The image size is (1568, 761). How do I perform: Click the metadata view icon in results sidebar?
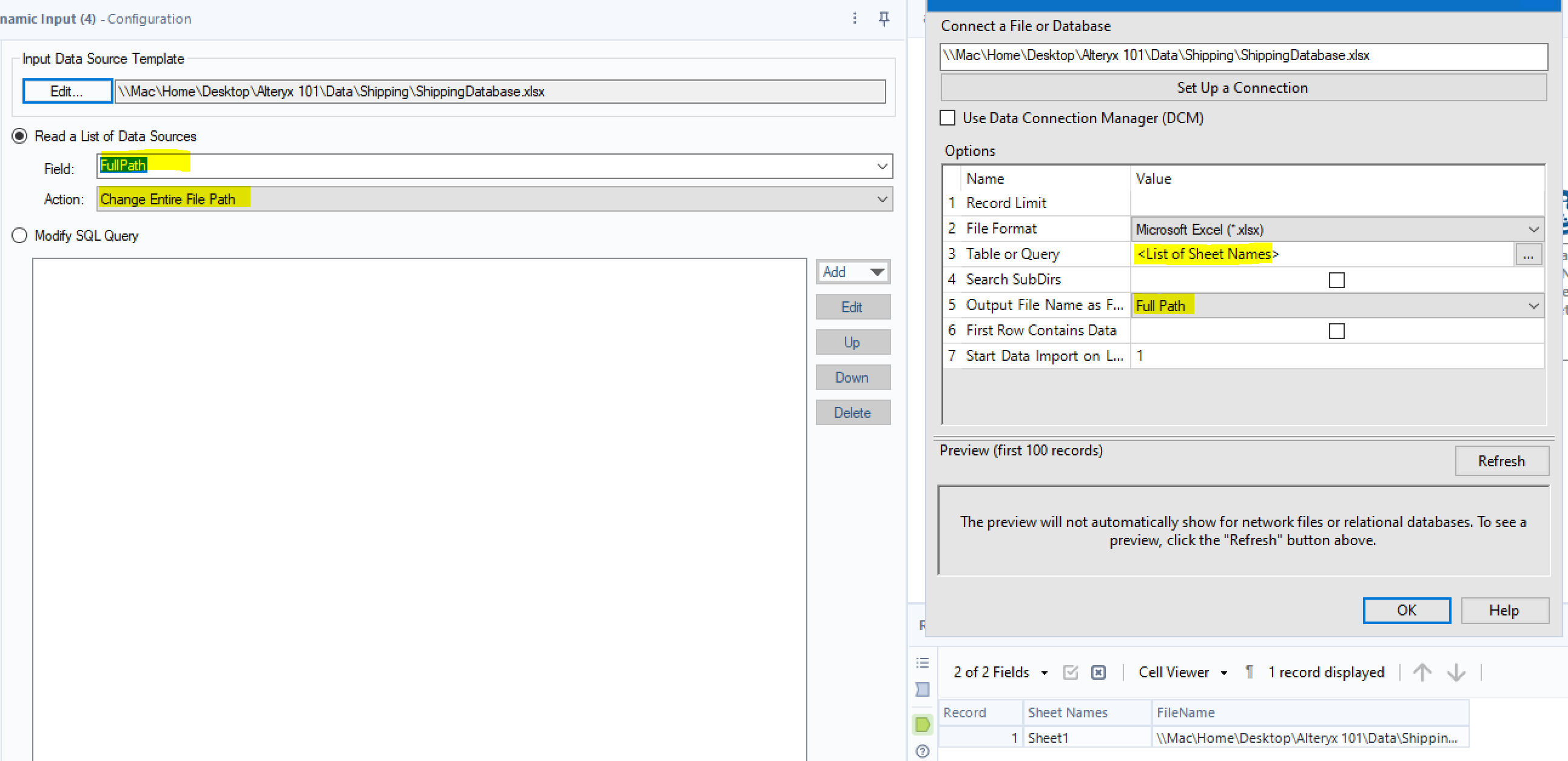click(x=921, y=689)
